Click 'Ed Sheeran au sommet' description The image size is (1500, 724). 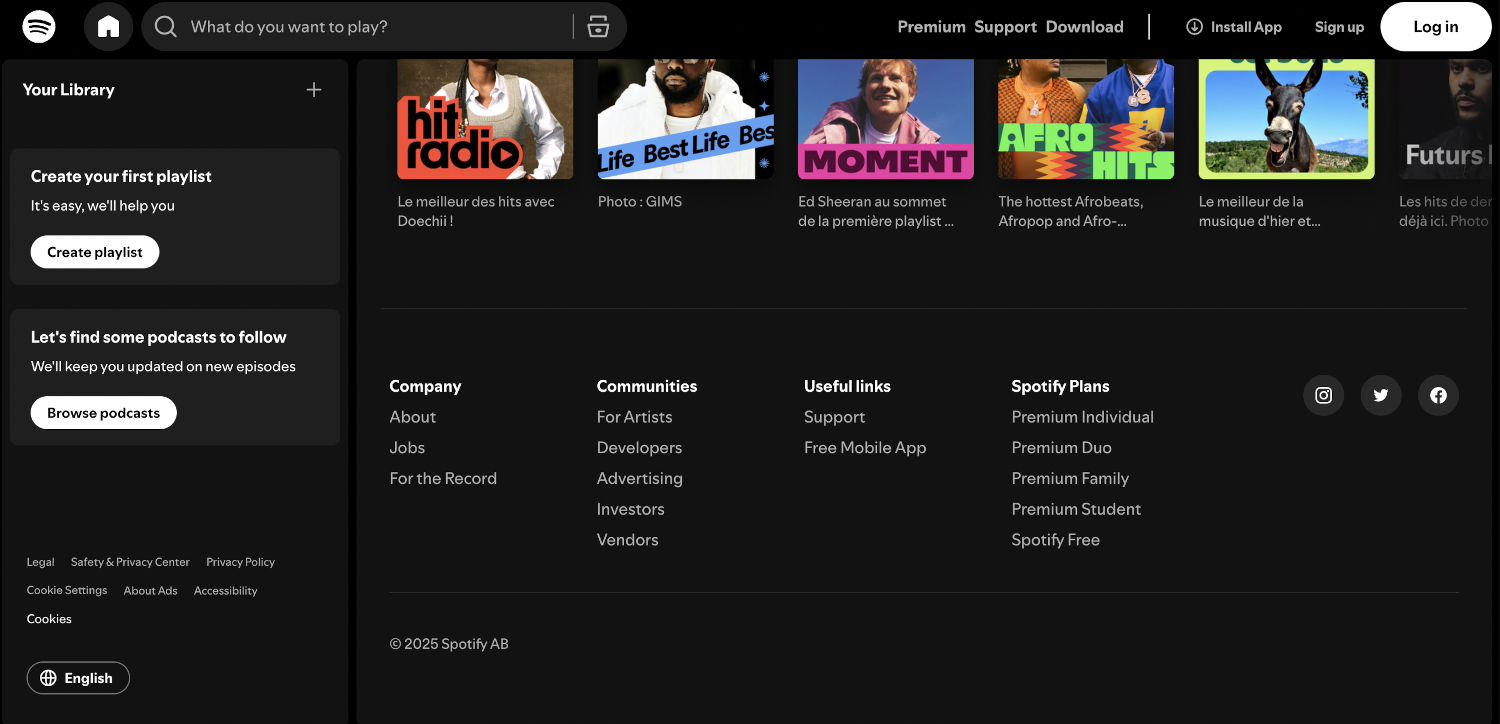(x=876, y=211)
